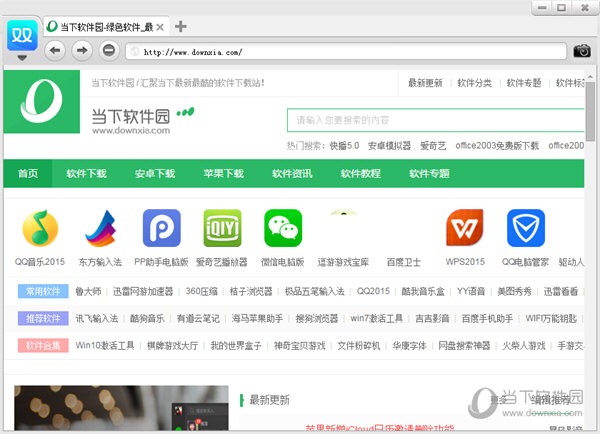Open 鲁大师 link
Screen dimensions: 600x434
88,292
